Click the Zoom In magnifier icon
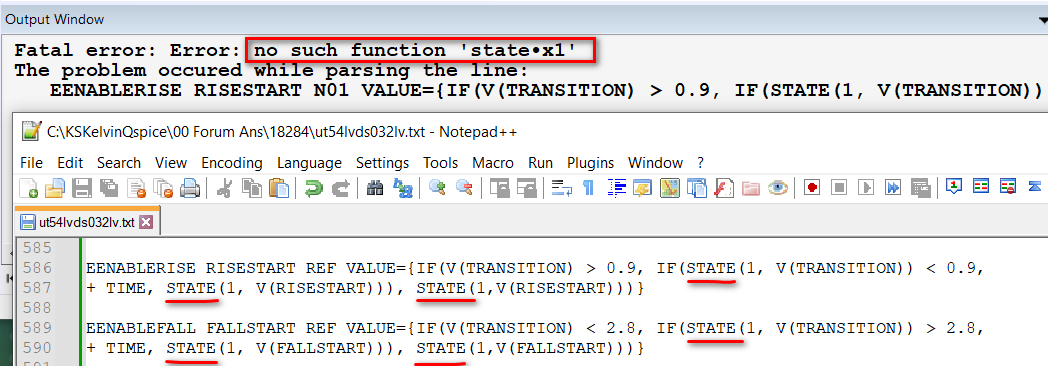The width and height of the screenshot is (1048, 366). (x=438, y=188)
